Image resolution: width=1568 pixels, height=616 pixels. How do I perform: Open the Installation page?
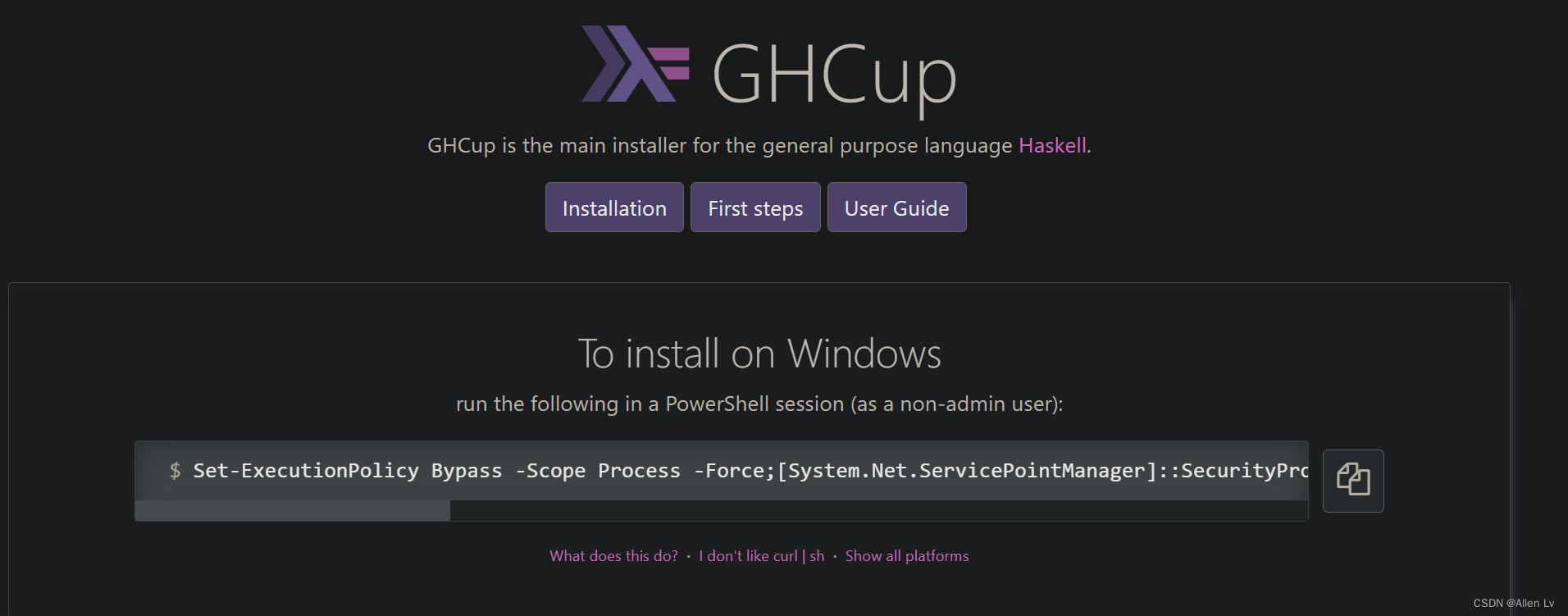pyautogui.click(x=614, y=208)
